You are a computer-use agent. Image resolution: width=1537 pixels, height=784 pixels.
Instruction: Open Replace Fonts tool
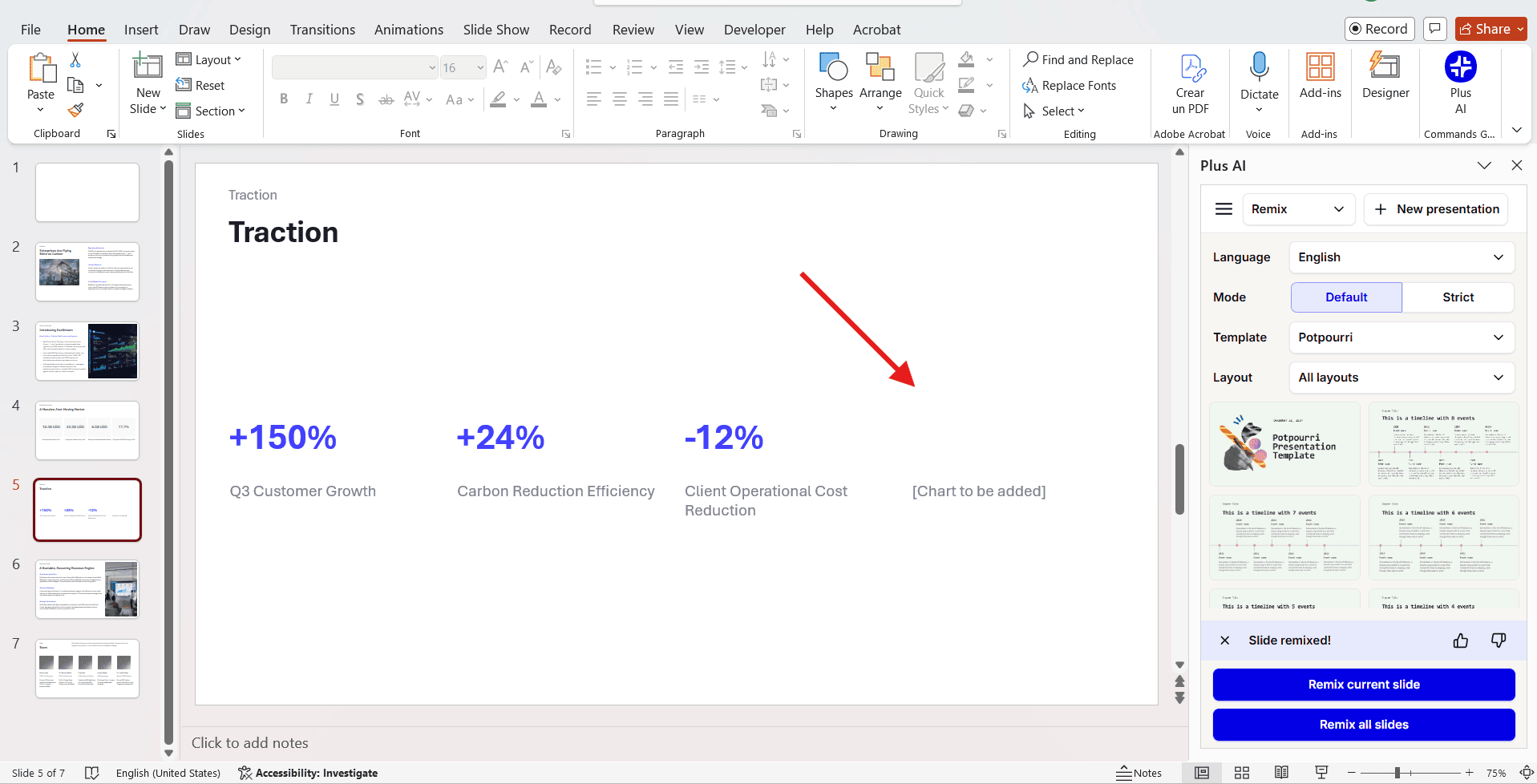(x=1070, y=85)
